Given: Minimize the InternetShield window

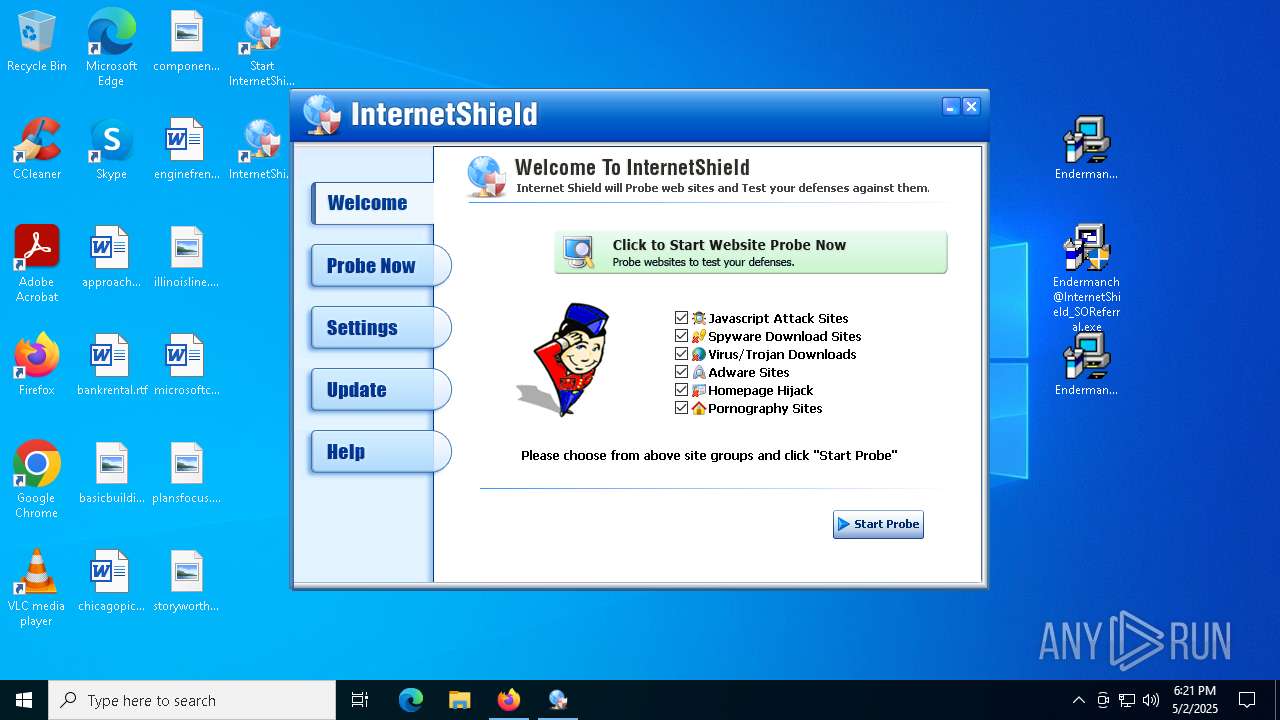Looking at the screenshot, I should 951,107.
